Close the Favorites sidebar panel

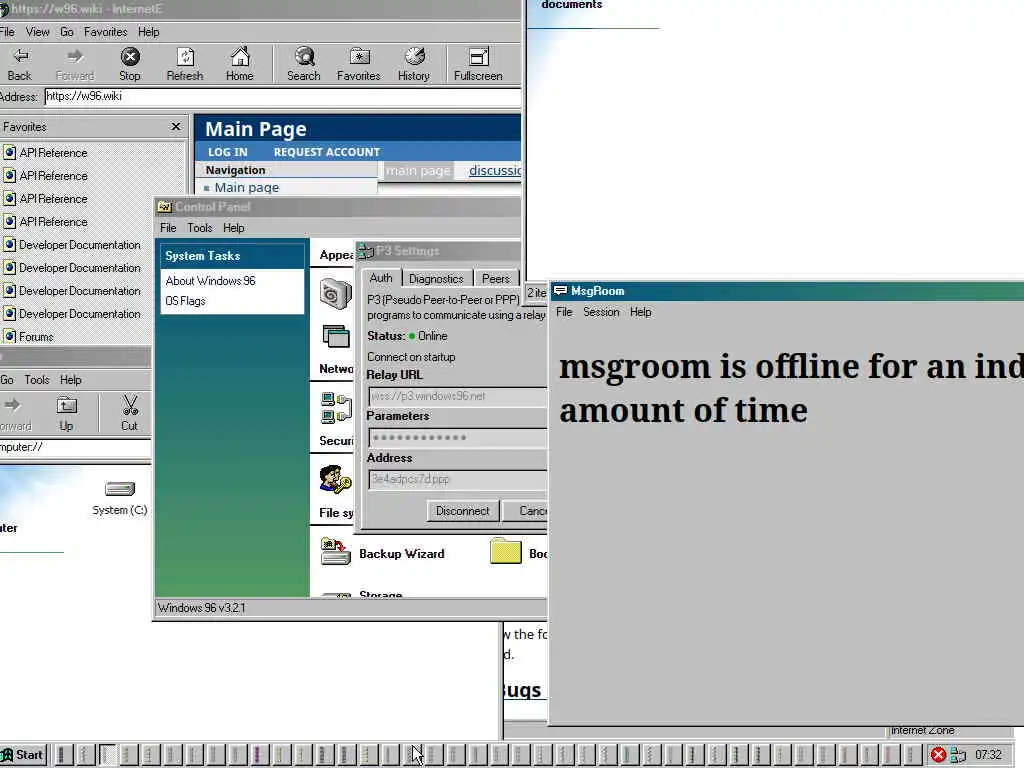(x=176, y=126)
